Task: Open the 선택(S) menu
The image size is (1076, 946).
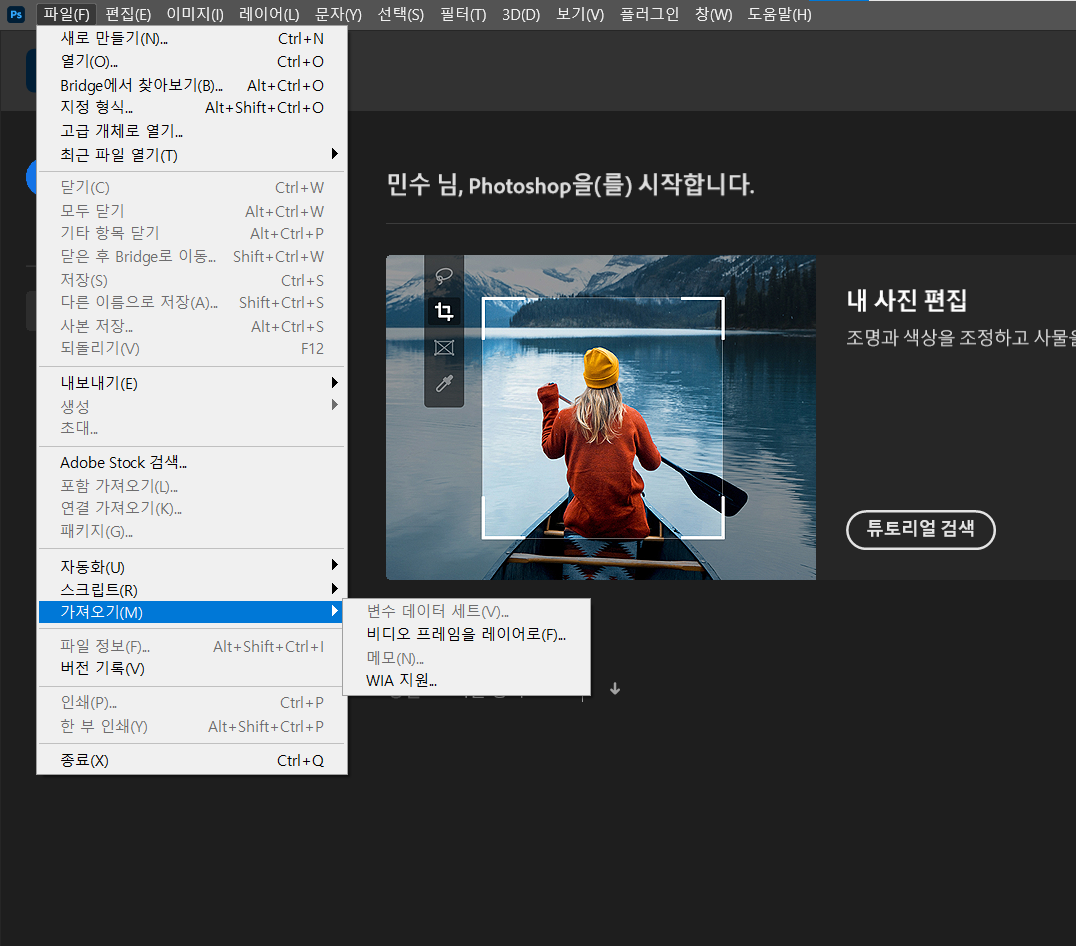Action: pyautogui.click(x=401, y=14)
